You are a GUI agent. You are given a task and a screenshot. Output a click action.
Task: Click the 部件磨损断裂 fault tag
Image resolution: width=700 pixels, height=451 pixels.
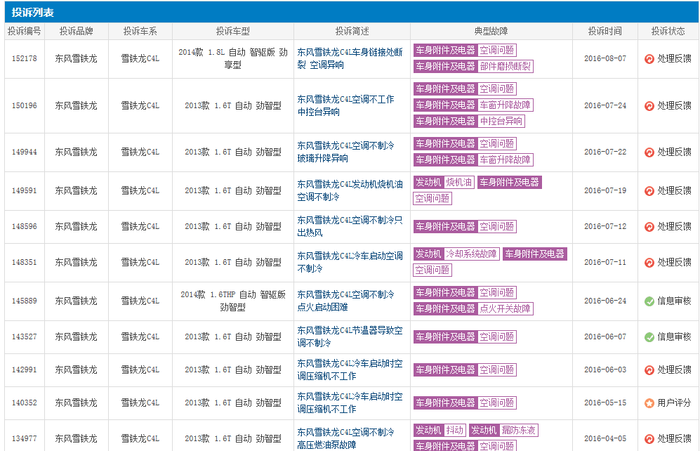point(505,67)
